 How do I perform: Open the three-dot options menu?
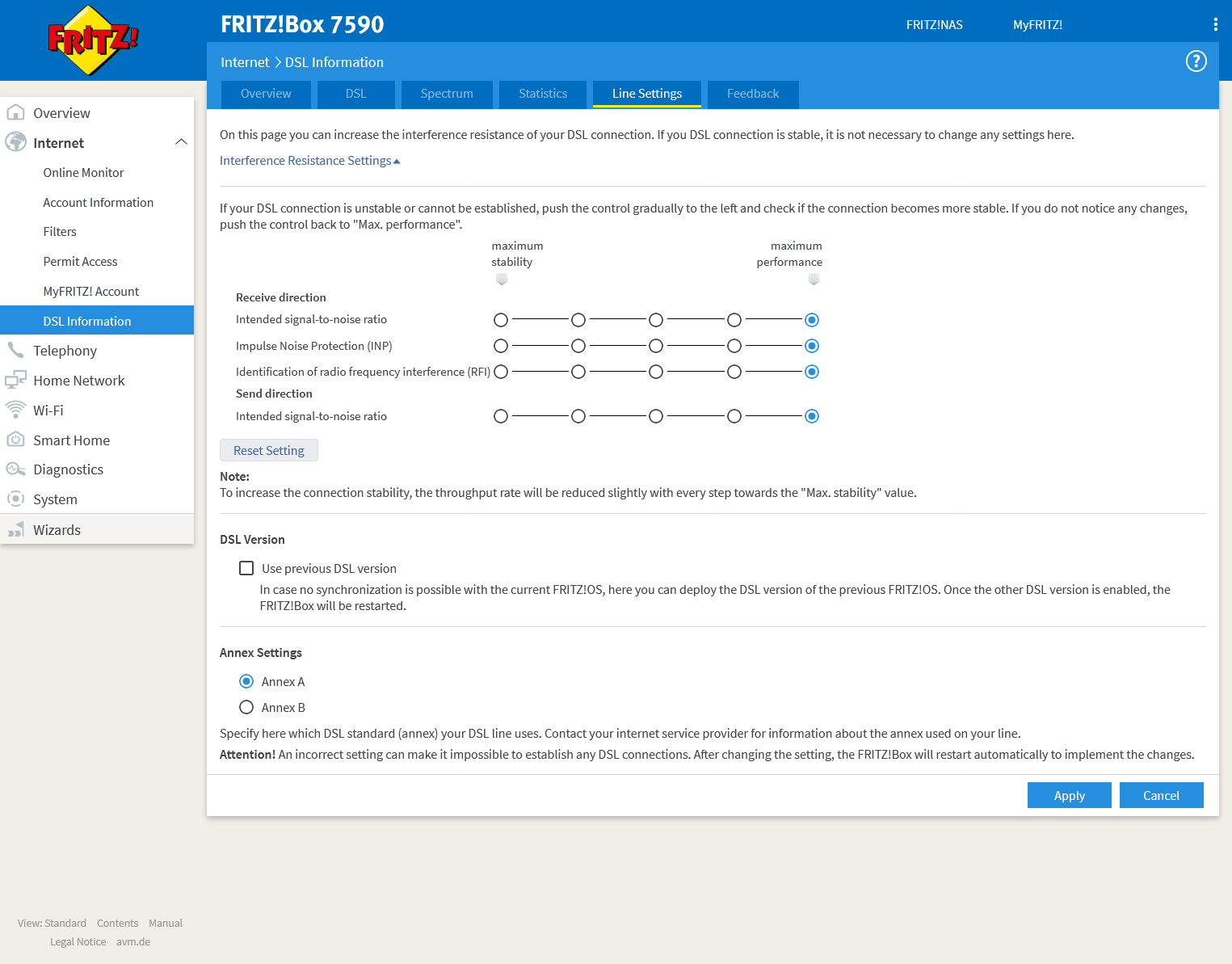pyautogui.click(x=1215, y=24)
